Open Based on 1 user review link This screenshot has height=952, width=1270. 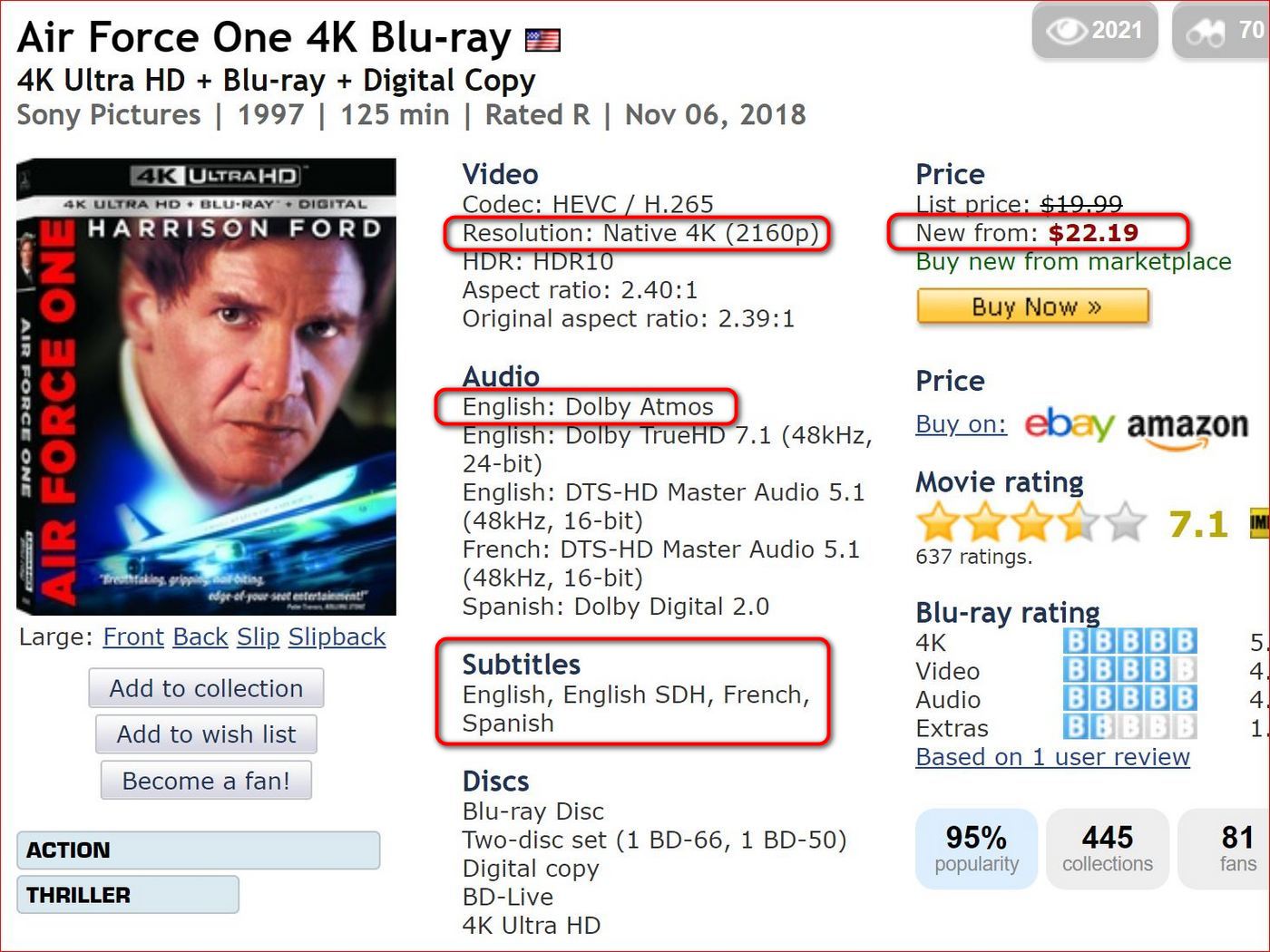1052,757
